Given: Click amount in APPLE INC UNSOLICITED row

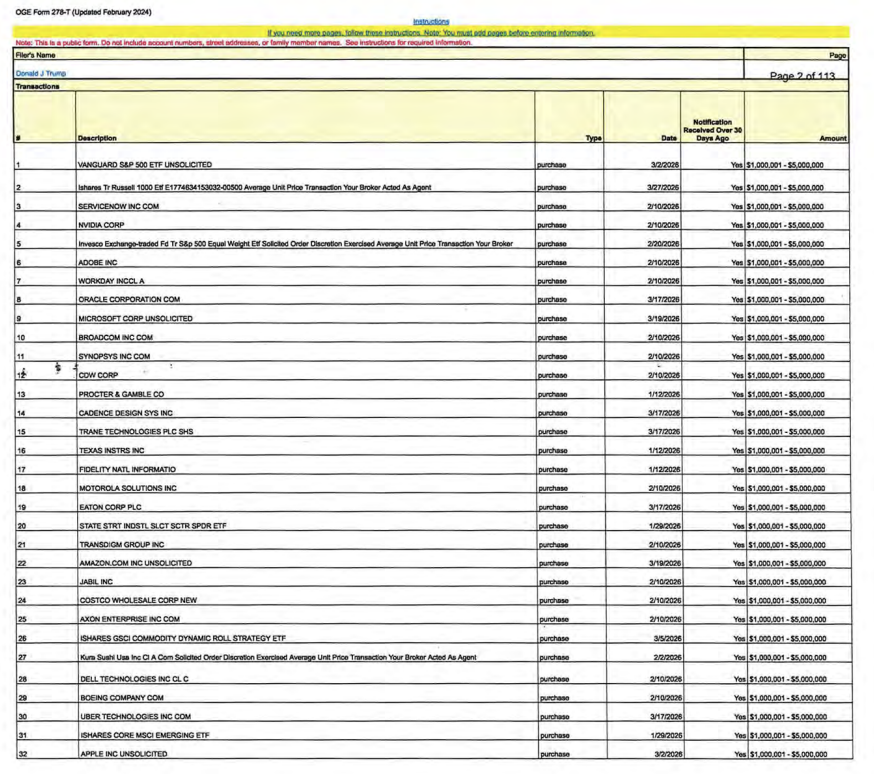Looking at the screenshot, I should tap(788, 754).
